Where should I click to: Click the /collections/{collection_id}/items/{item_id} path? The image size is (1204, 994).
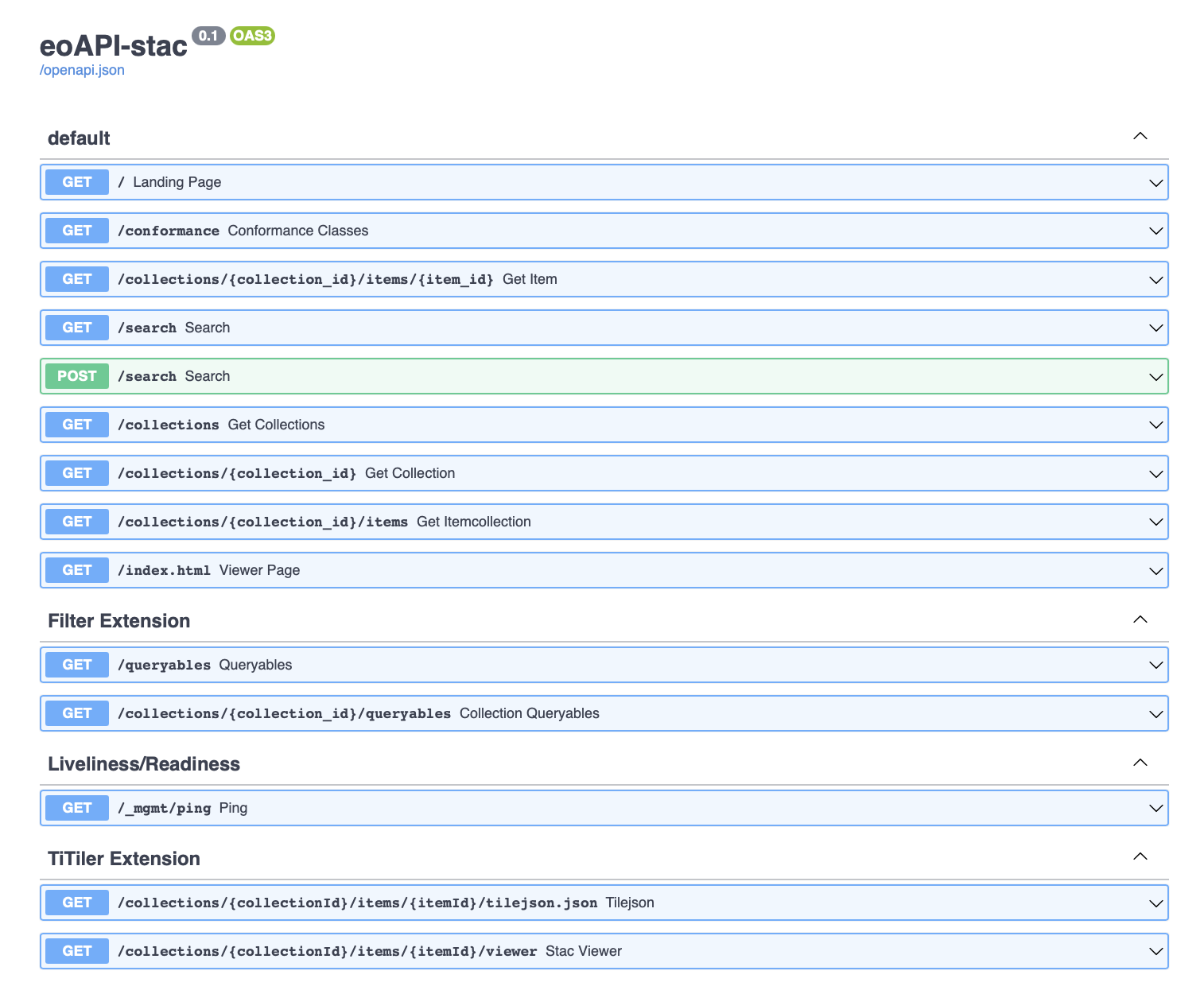click(x=306, y=279)
